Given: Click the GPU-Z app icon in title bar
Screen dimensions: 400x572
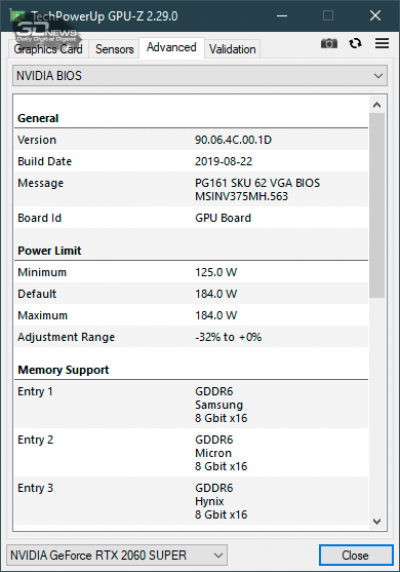Looking at the screenshot, I should point(18,16).
